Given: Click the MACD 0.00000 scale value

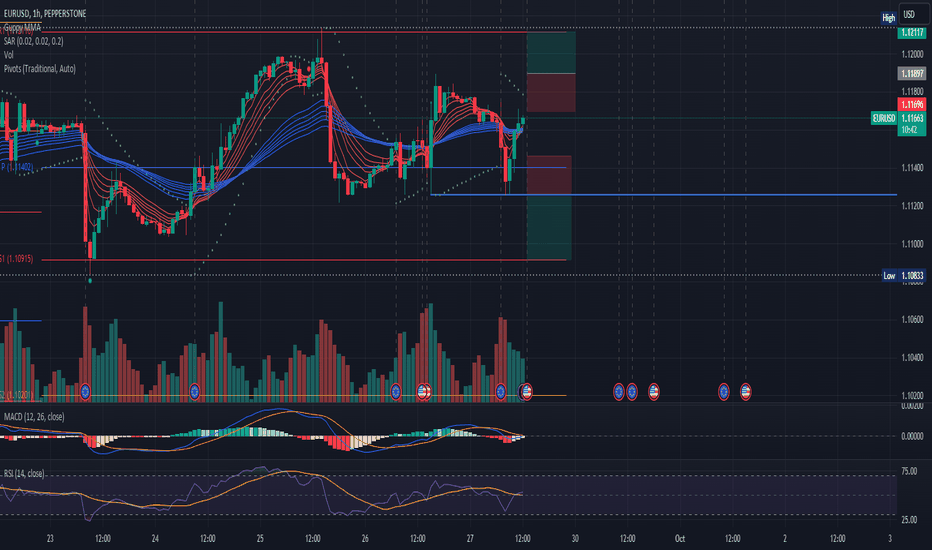Looking at the screenshot, I should (x=912, y=436).
